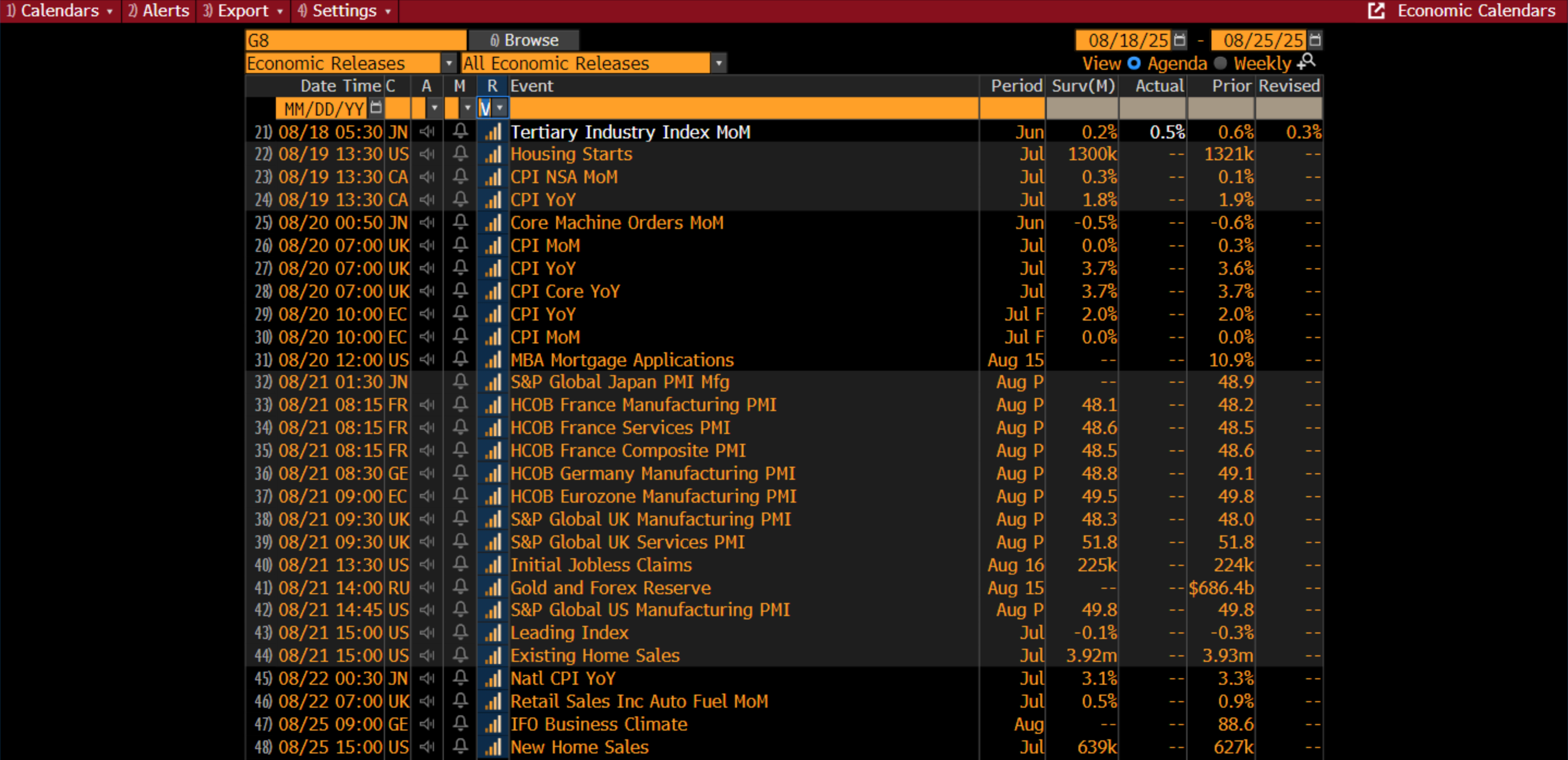Open the end date calendar picker
This screenshot has height=760, width=1568.
point(1315,40)
